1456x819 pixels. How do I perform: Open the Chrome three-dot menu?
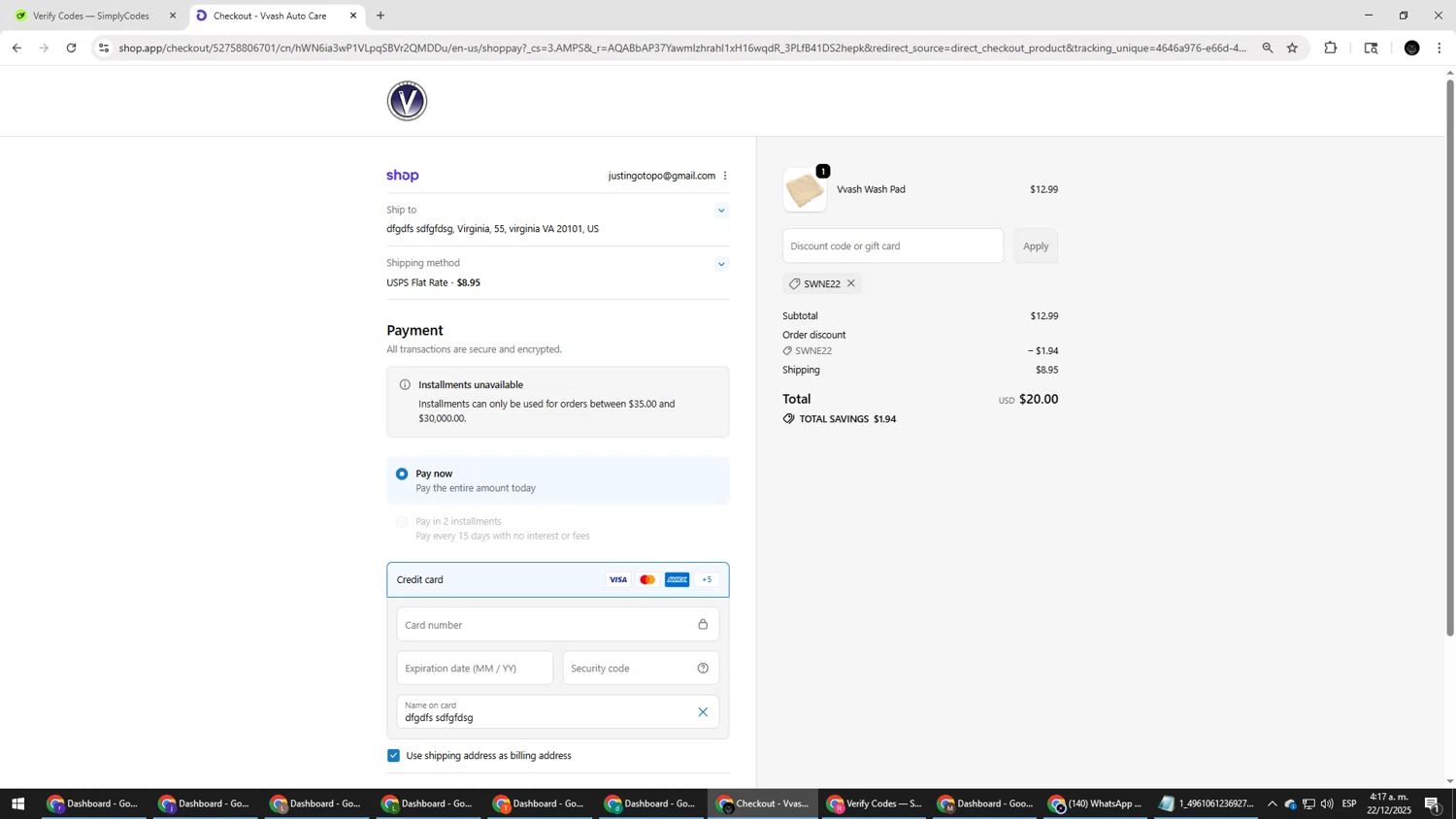1439,48
